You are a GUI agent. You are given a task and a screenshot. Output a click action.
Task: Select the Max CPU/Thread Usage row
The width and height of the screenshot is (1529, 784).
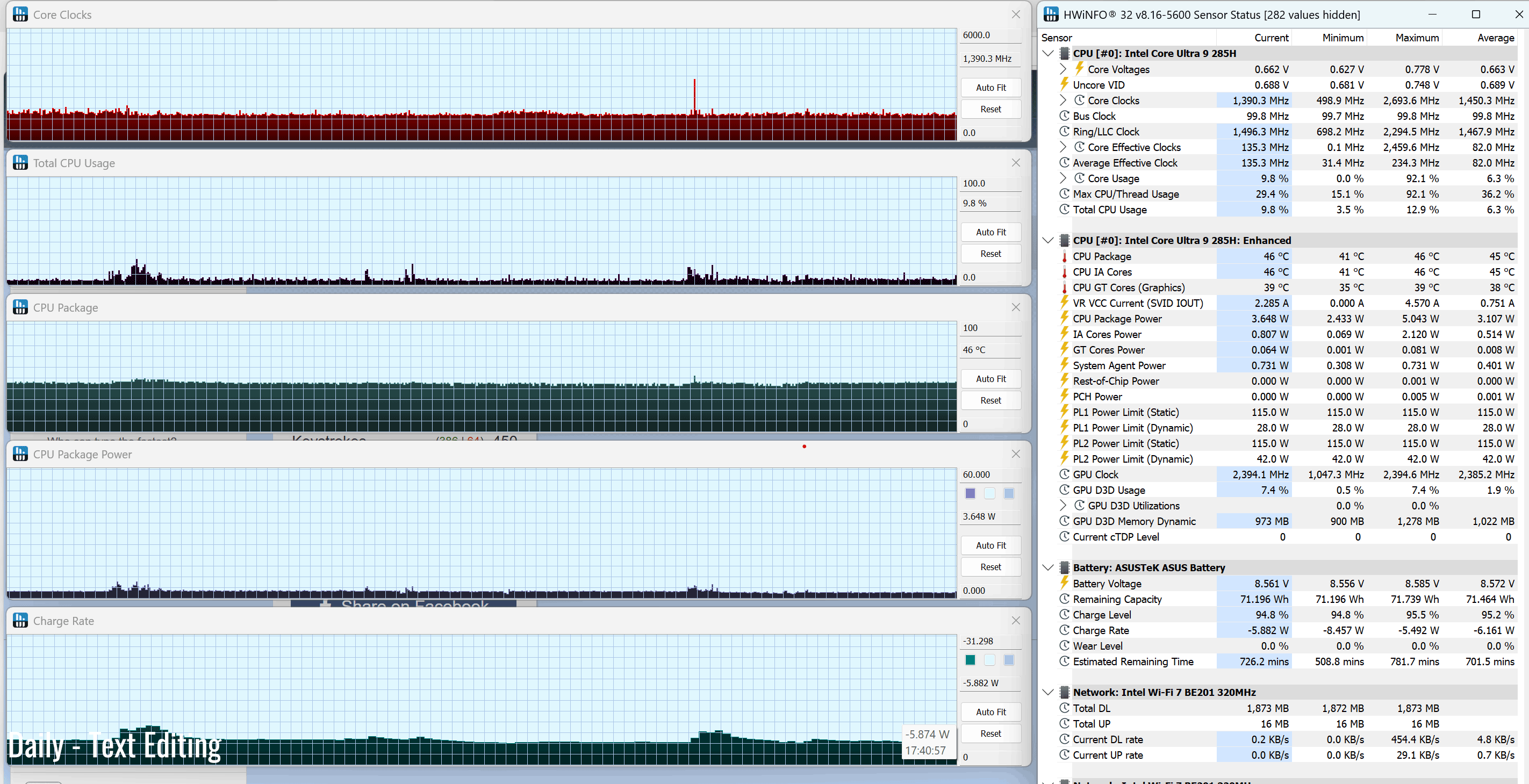coord(1279,194)
